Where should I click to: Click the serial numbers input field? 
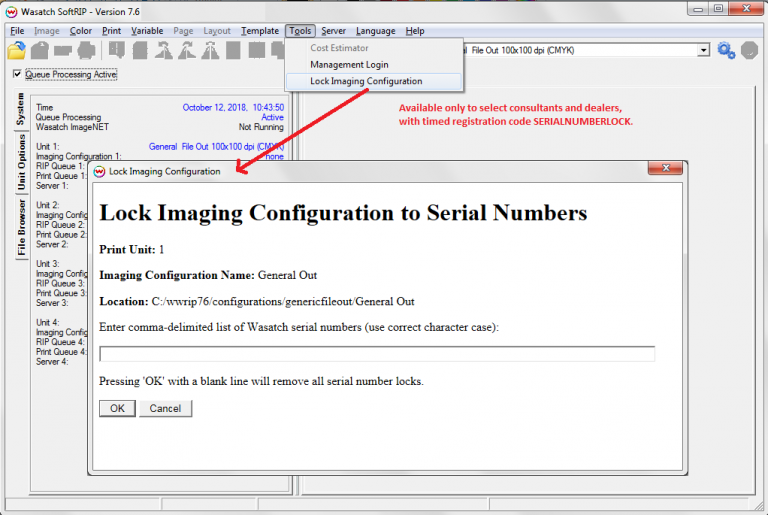pyautogui.click(x=377, y=354)
